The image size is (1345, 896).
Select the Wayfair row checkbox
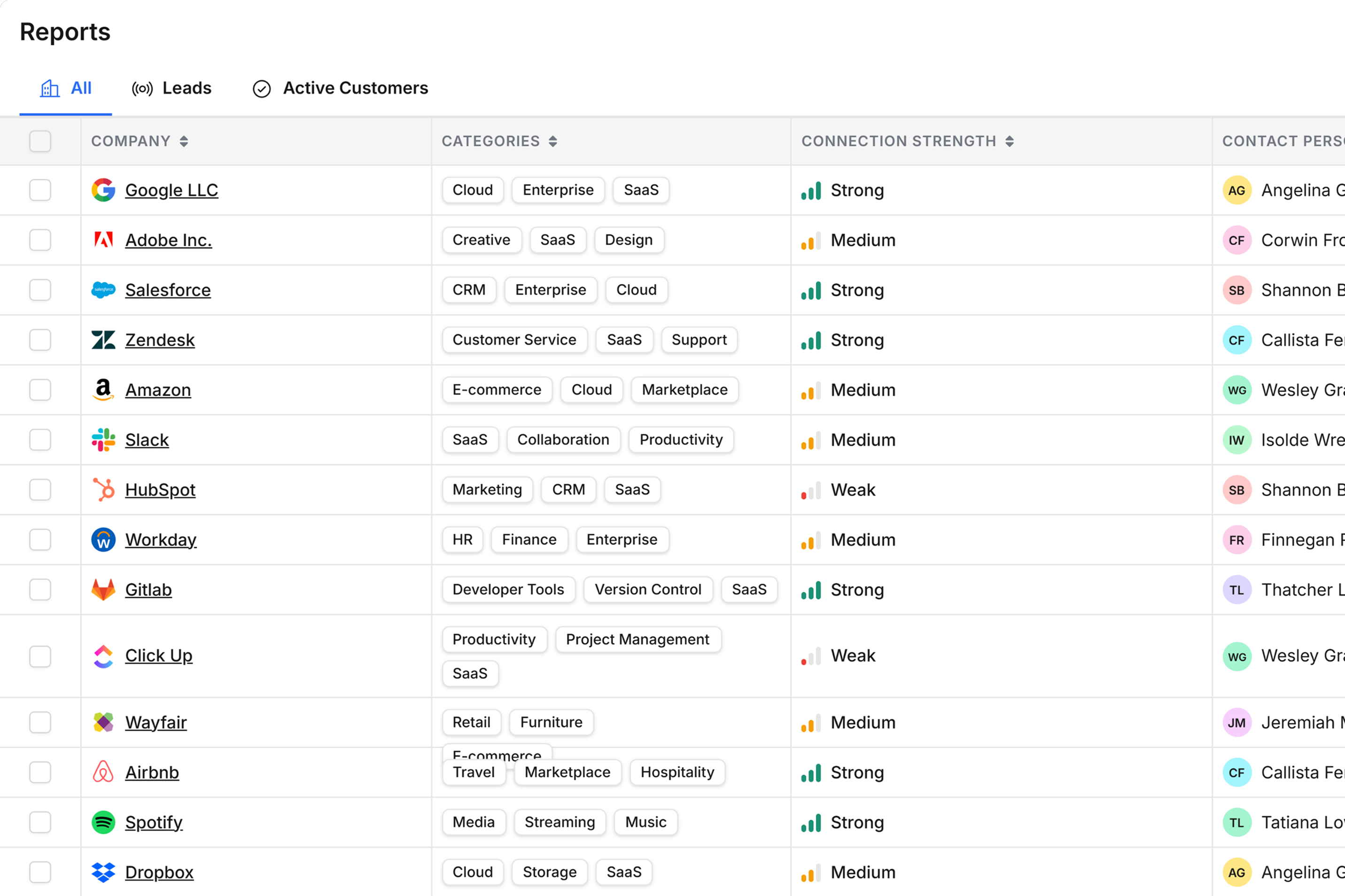(40, 722)
